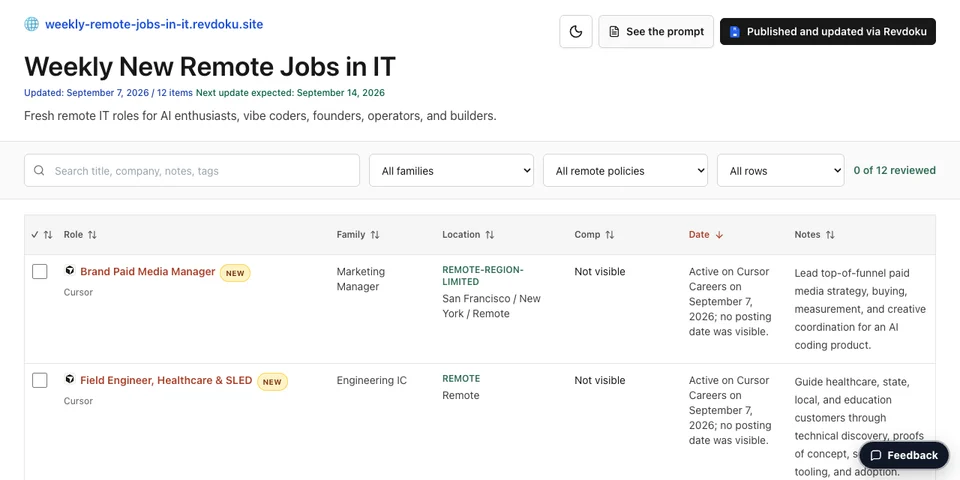
Task: Click the sort arrows next to Location
Action: [490, 234]
